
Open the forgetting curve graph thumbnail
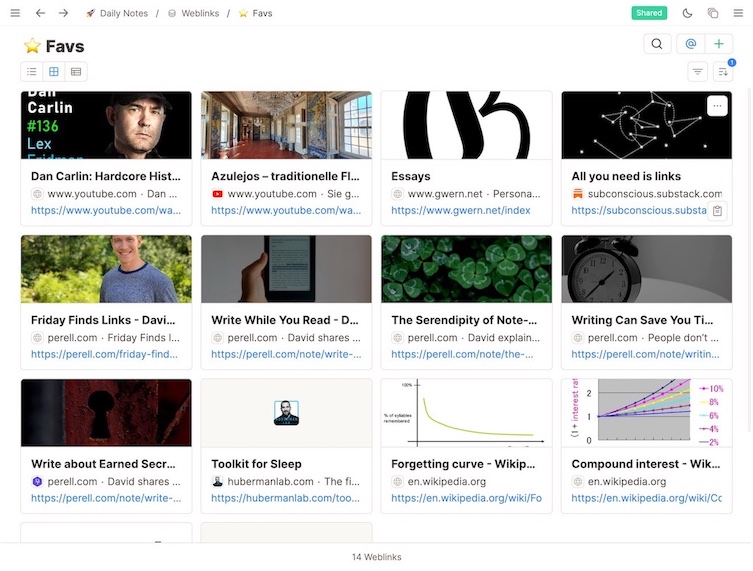pyautogui.click(x=466, y=413)
